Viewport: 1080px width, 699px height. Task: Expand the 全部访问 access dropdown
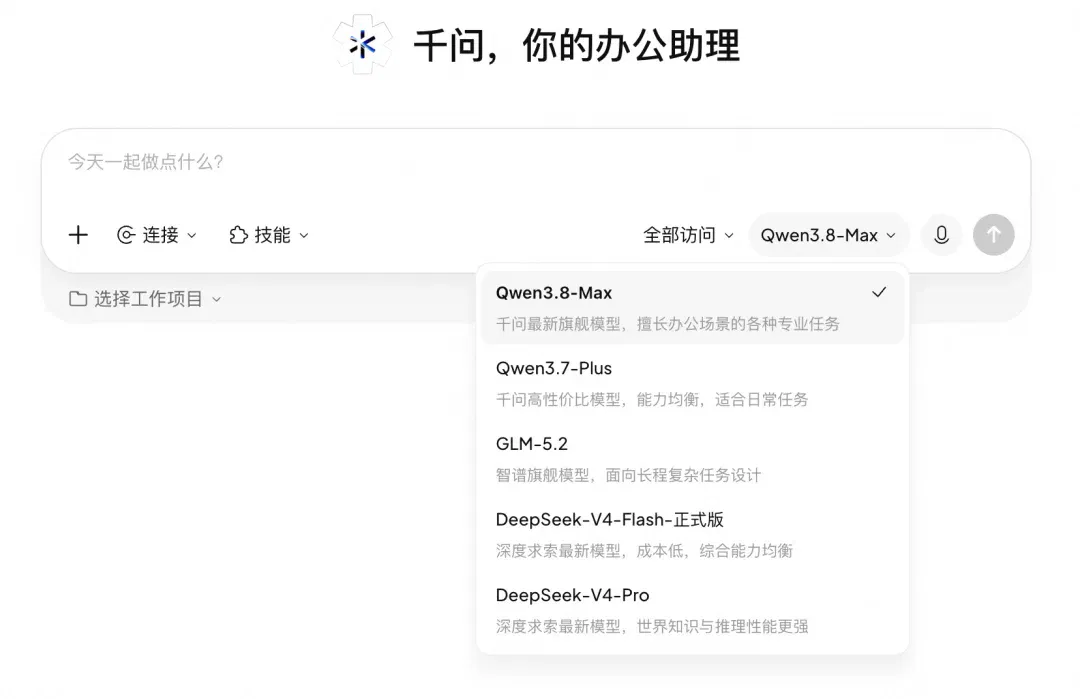point(688,235)
